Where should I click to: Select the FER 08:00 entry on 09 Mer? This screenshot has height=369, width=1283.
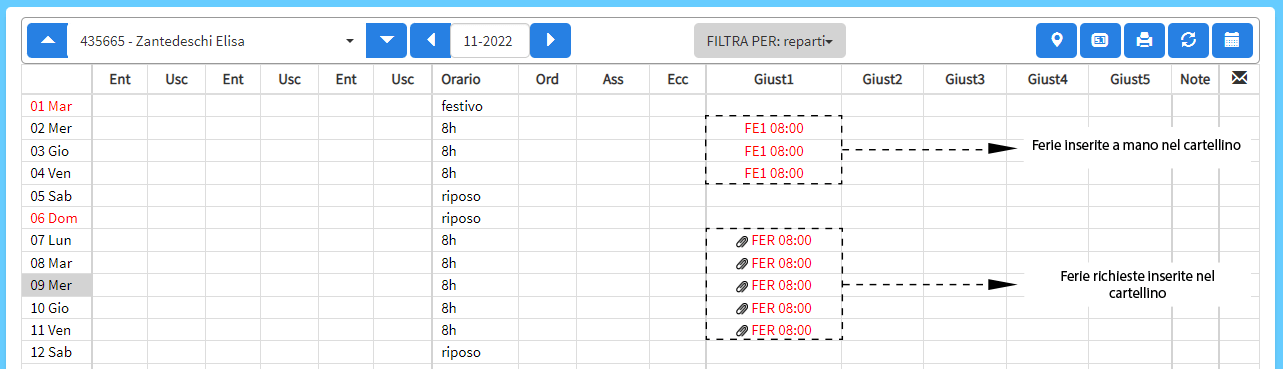pyautogui.click(x=781, y=285)
